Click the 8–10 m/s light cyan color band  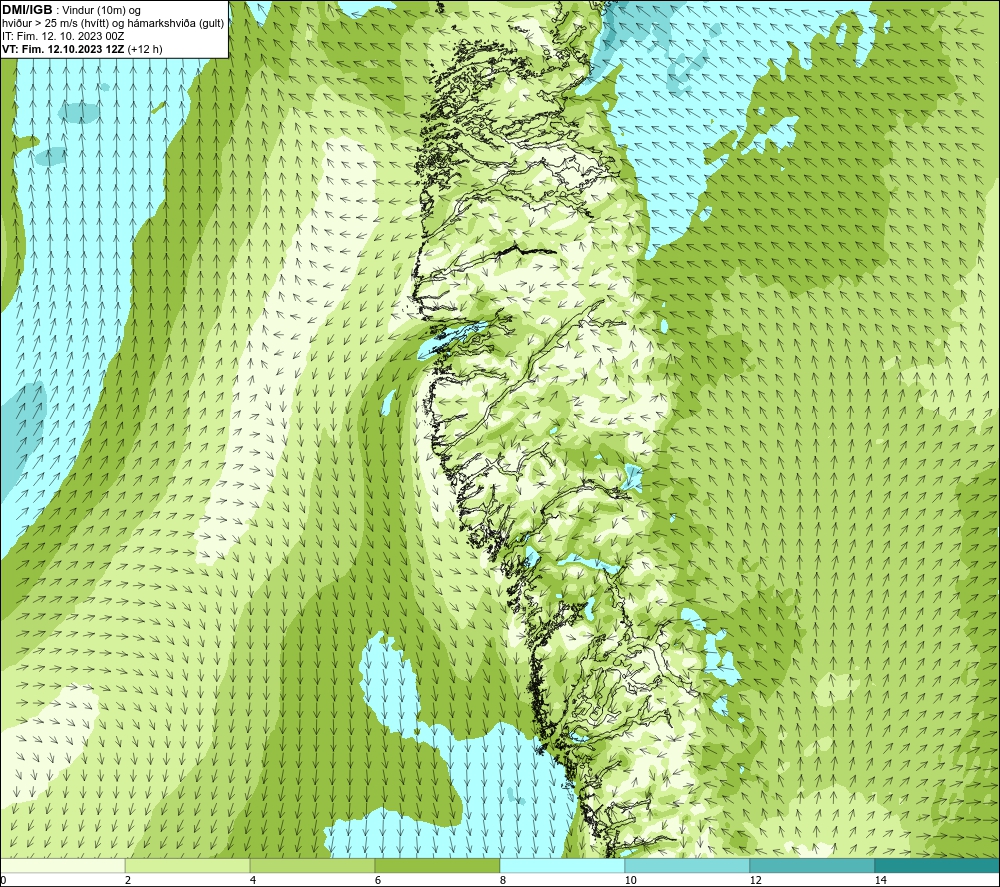click(562, 865)
